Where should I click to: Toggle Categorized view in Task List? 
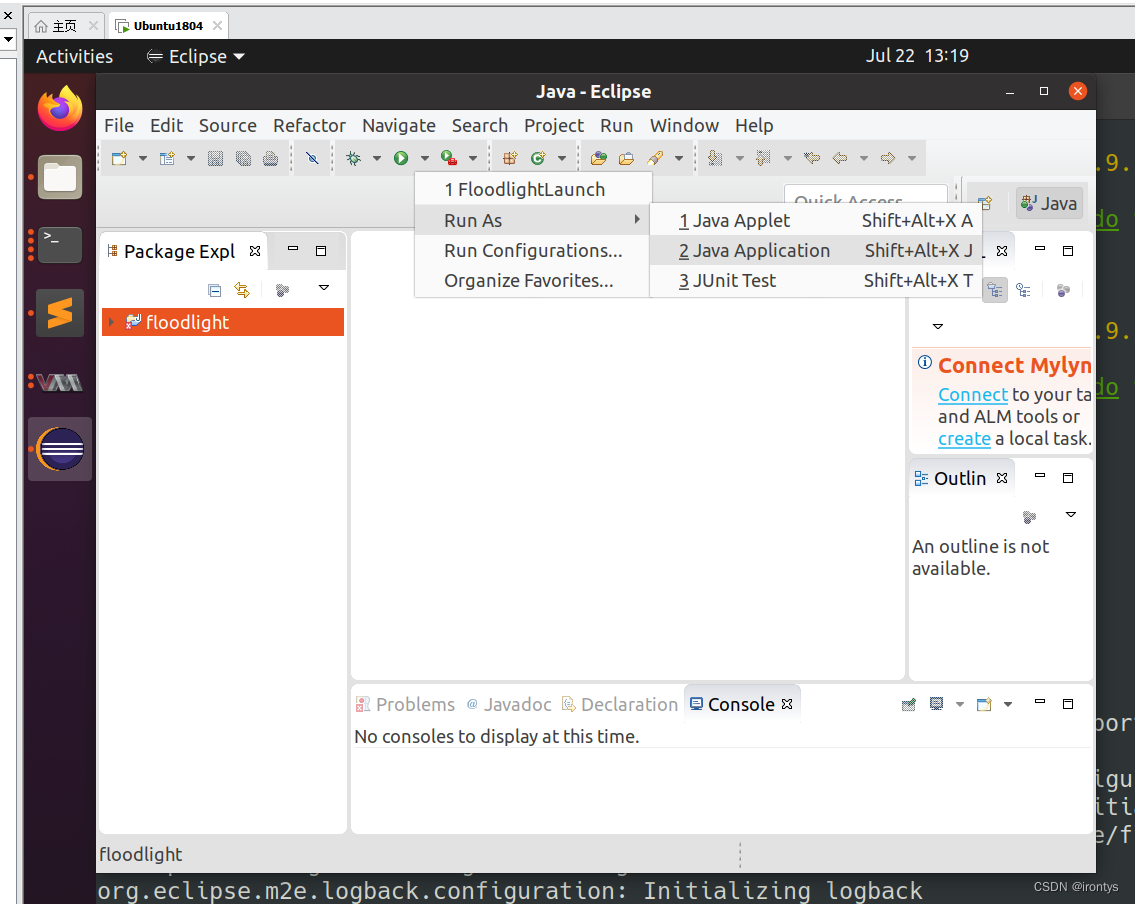point(995,290)
